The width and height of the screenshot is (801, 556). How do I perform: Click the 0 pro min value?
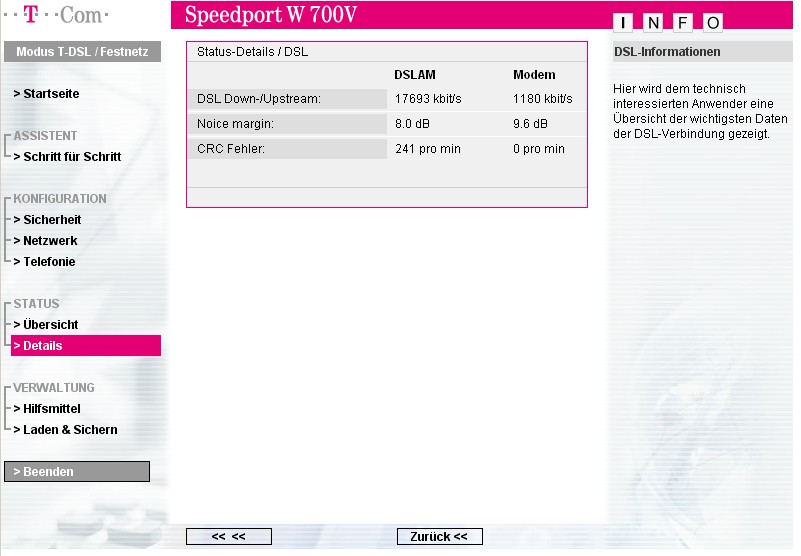pyautogui.click(x=538, y=149)
